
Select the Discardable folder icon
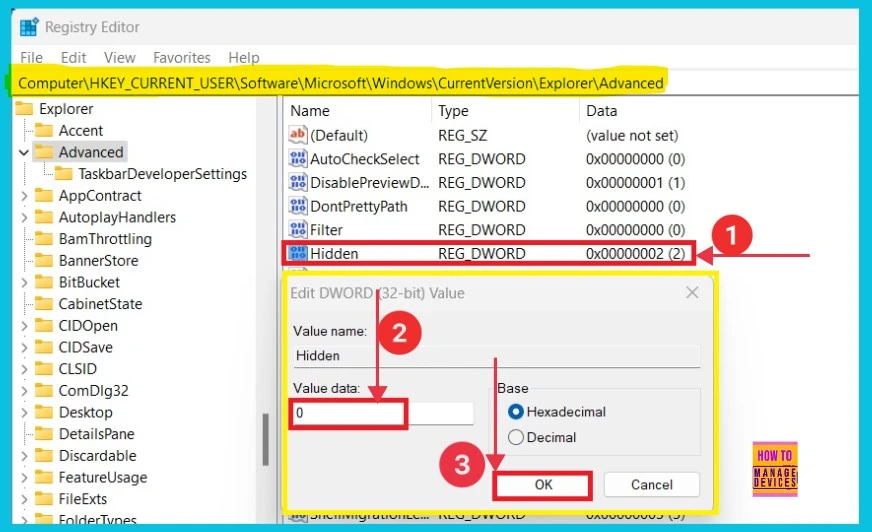click(x=44, y=455)
